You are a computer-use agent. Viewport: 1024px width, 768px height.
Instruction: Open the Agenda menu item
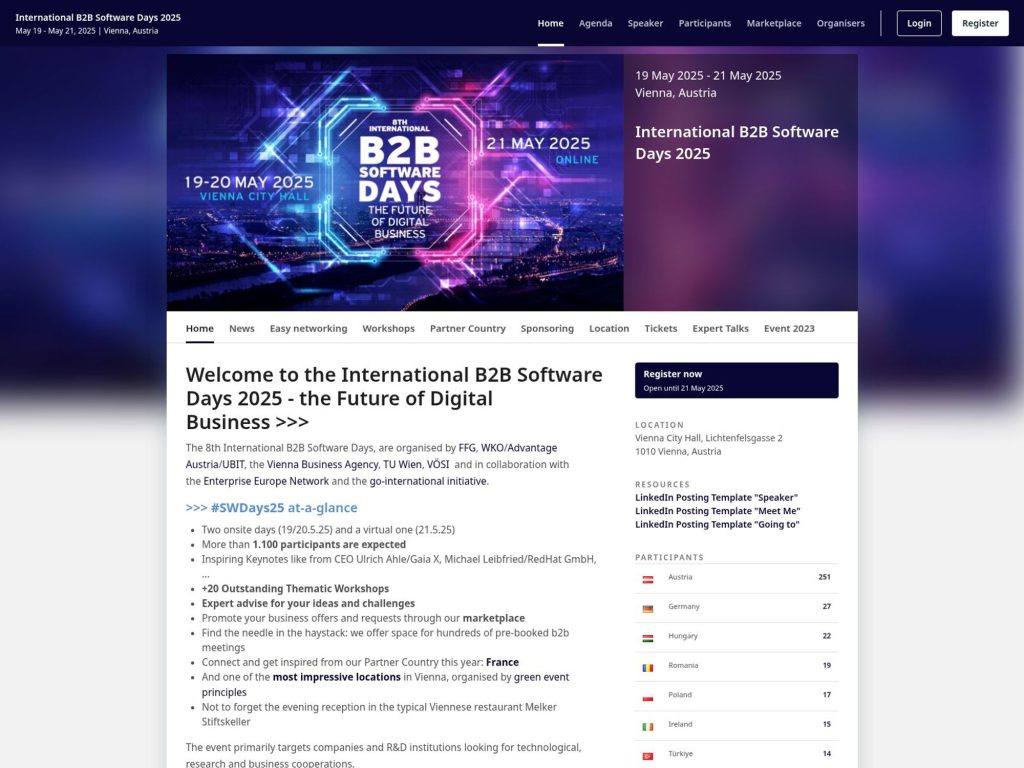pyautogui.click(x=595, y=22)
